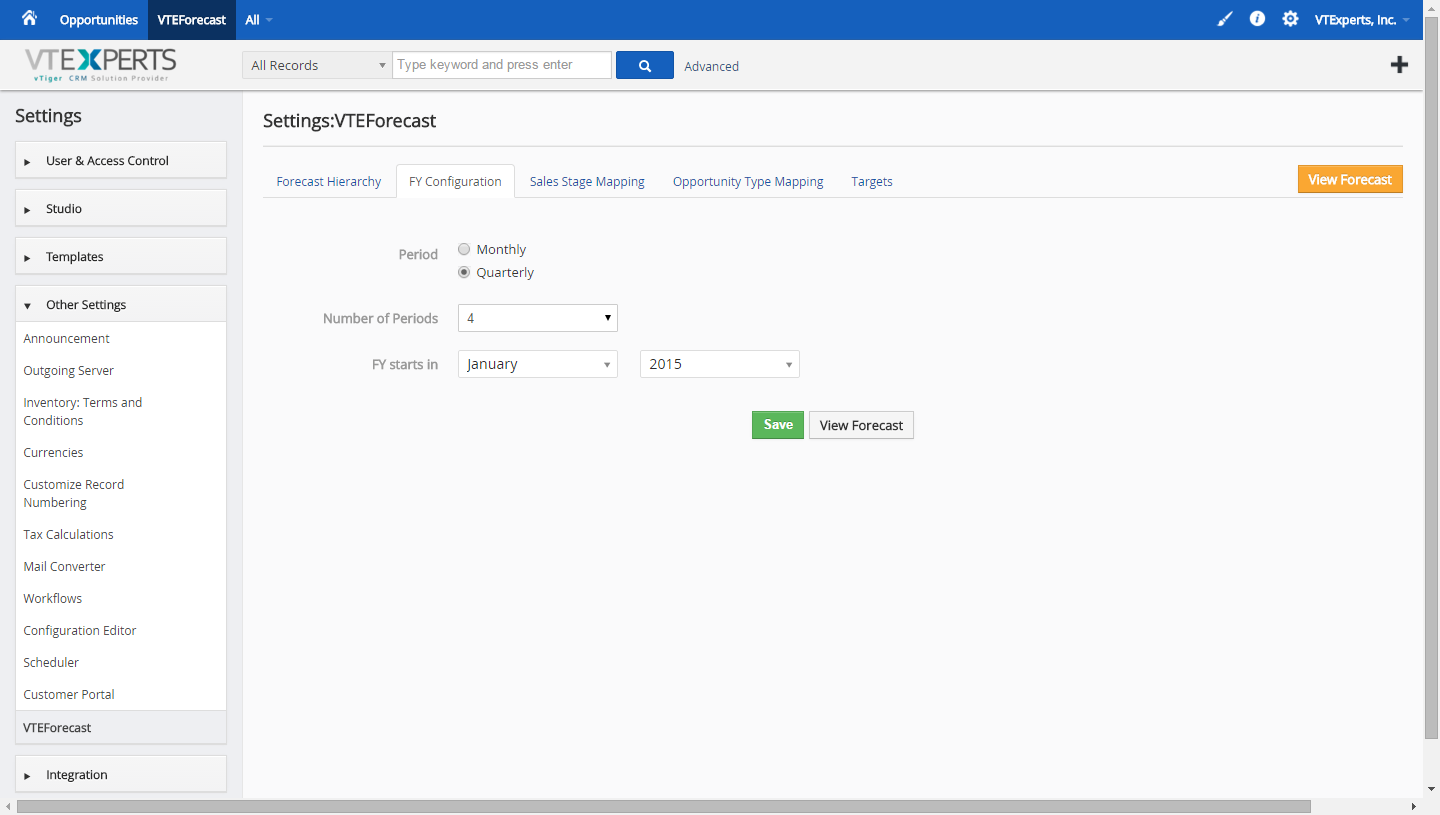
Task: Open the VTExperts, Inc. user menu
Action: click(1362, 20)
